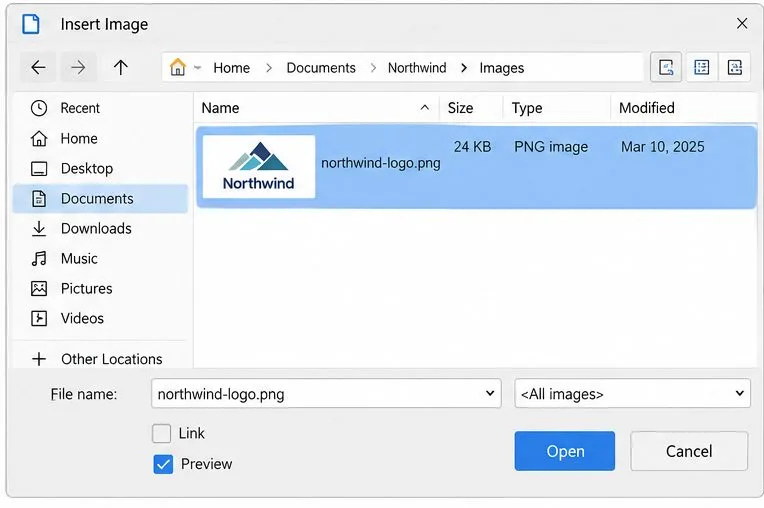Viewport: 764px width, 508px height.
Task: Expand the File name dropdown arrow
Action: [490, 393]
